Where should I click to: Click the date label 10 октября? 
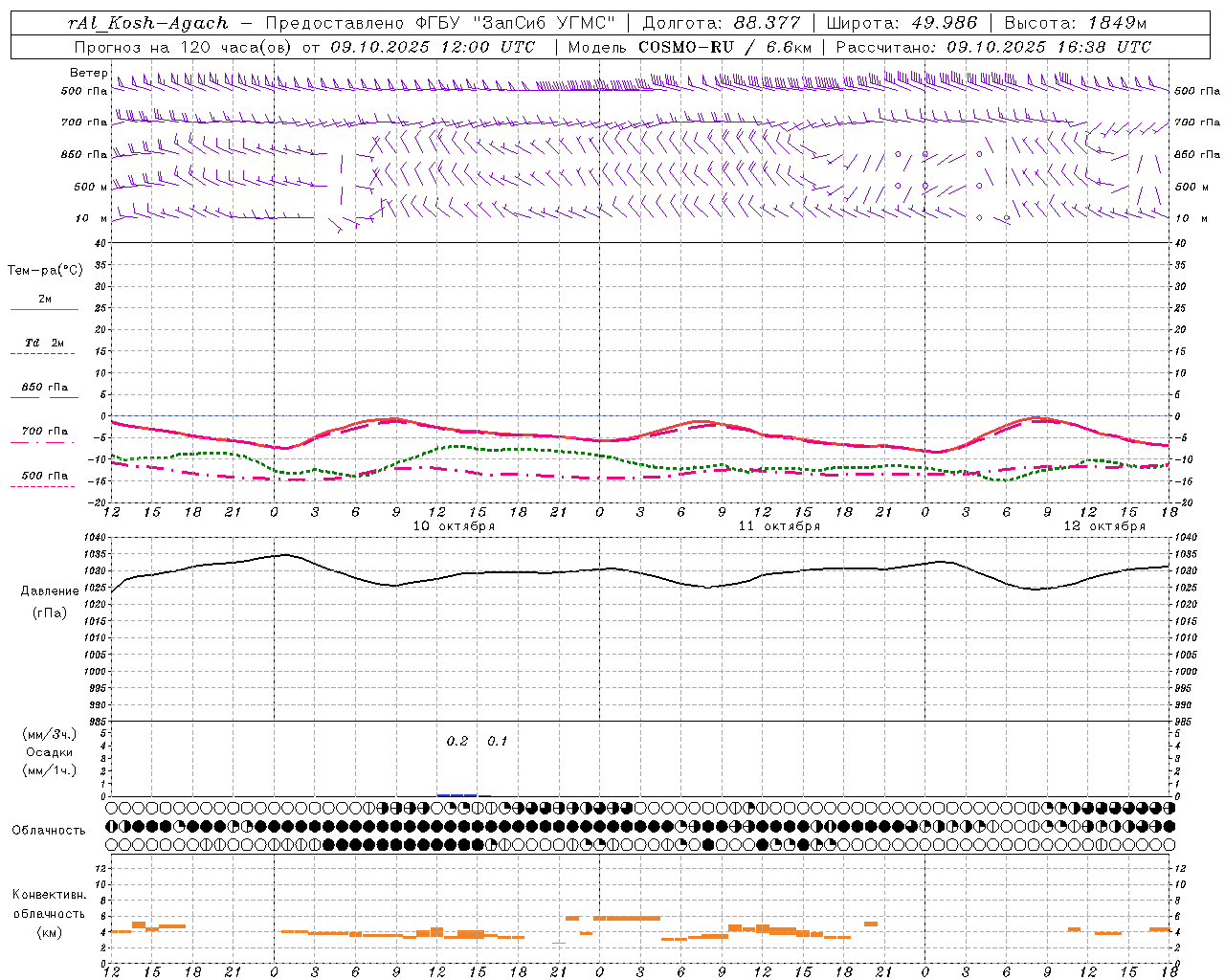point(454,526)
